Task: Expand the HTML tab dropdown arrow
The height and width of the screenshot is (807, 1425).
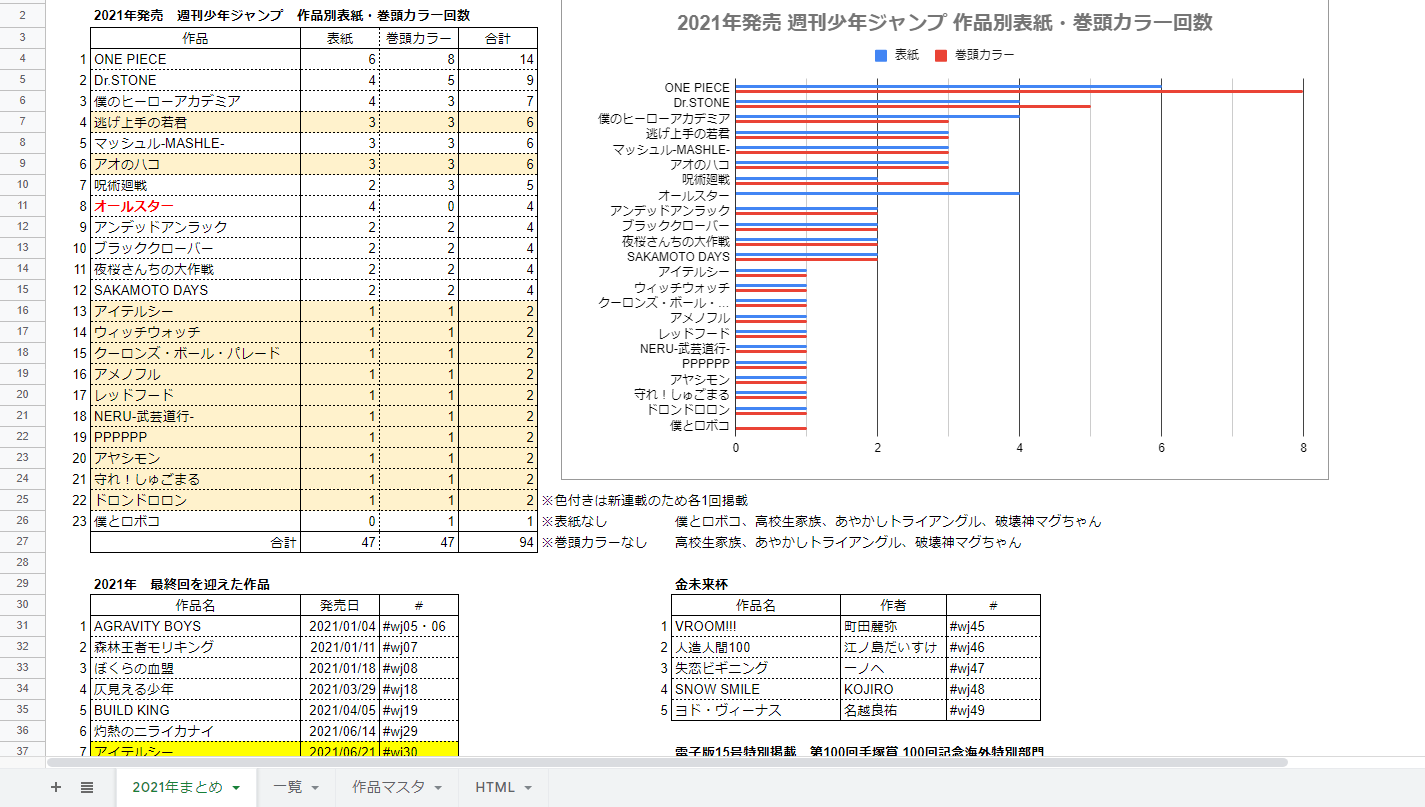Action: [528, 788]
